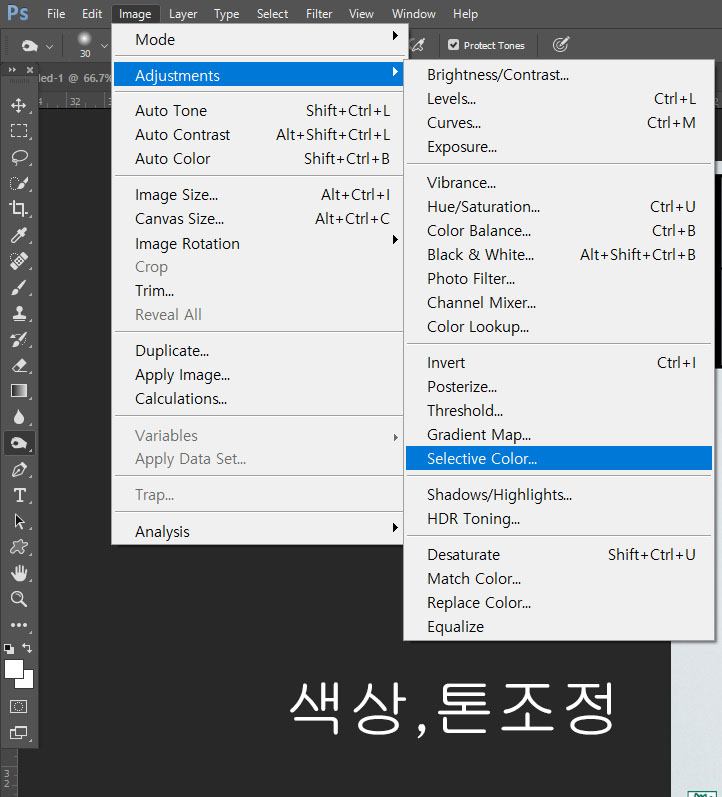Choose Black & White adjustment
The width and height of the screenshot is (722, 797).
click(x=559, y=254)
